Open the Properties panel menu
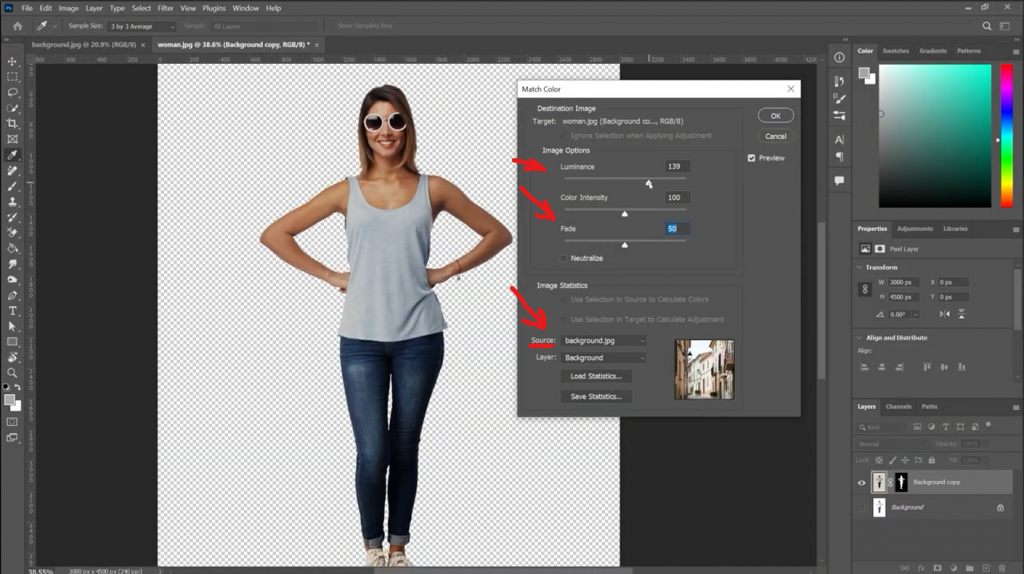The width and height of the screenshot is (1024, 574). tap(1016, 230)
